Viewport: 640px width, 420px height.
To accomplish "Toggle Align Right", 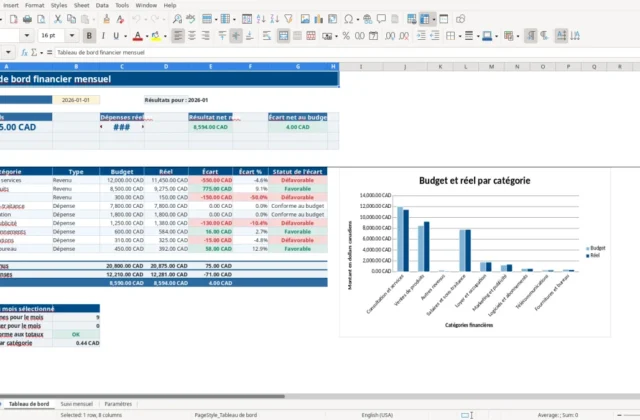I will tap(205, 36).
